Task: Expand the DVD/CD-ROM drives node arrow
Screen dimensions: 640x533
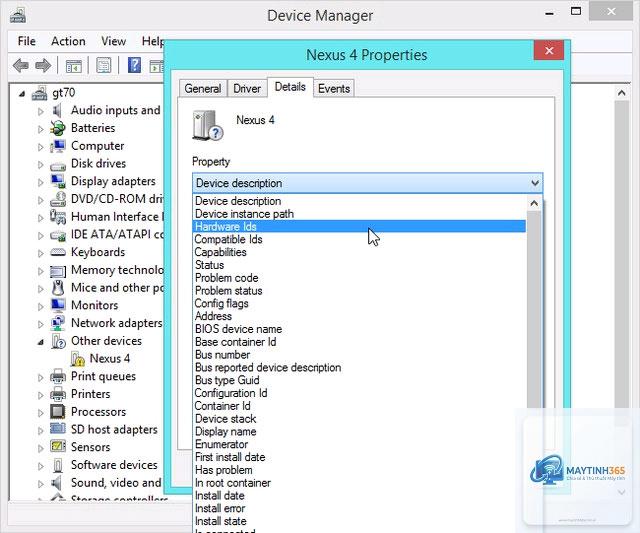Action: (40, 200)
